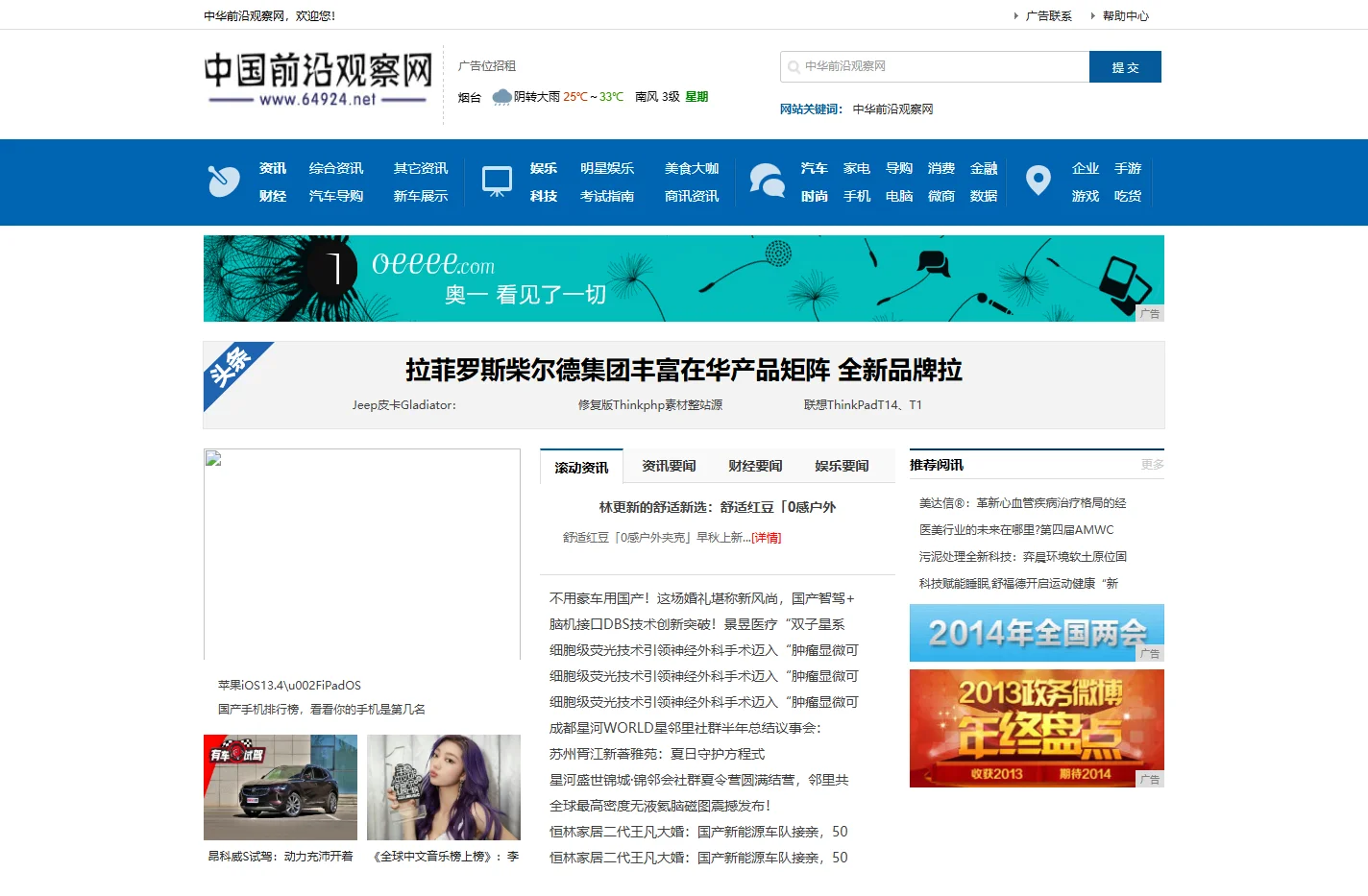Open the 帮助中心 link at top
Screen dimensions: 1368x896
tap(1125, 16)
